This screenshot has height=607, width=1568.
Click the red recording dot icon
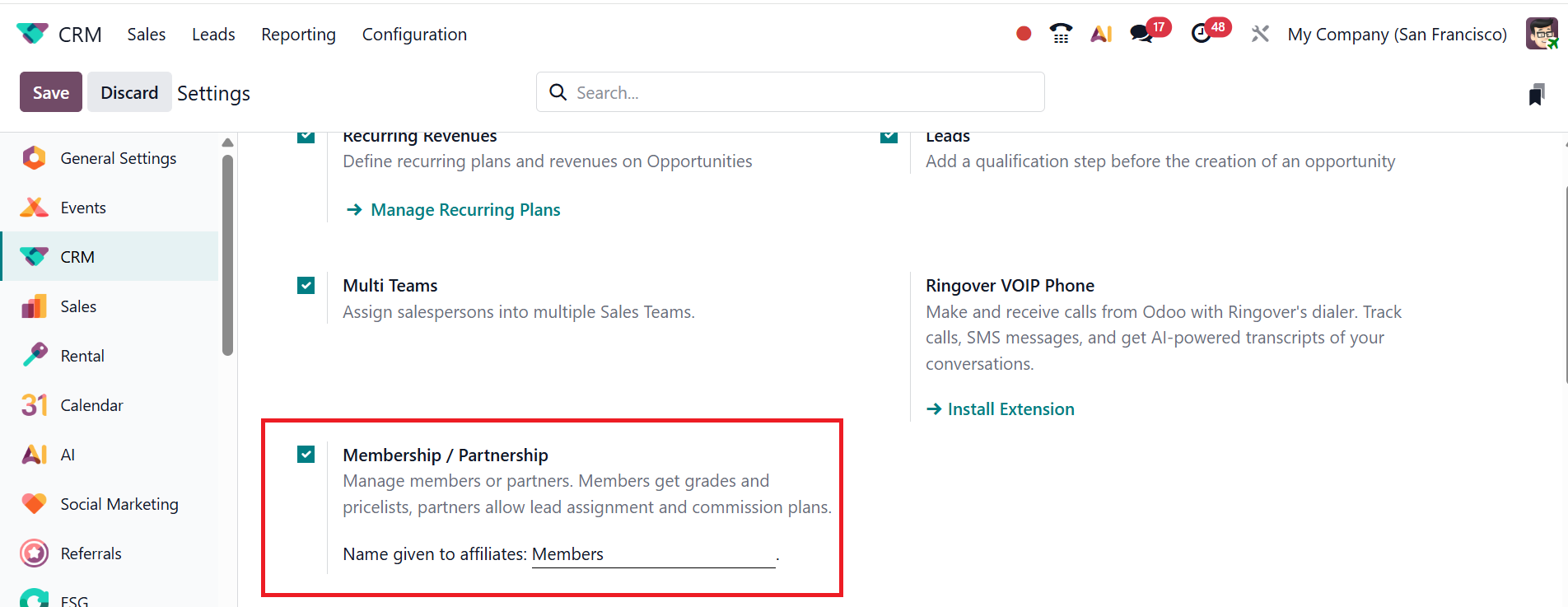click(1024, 34)
